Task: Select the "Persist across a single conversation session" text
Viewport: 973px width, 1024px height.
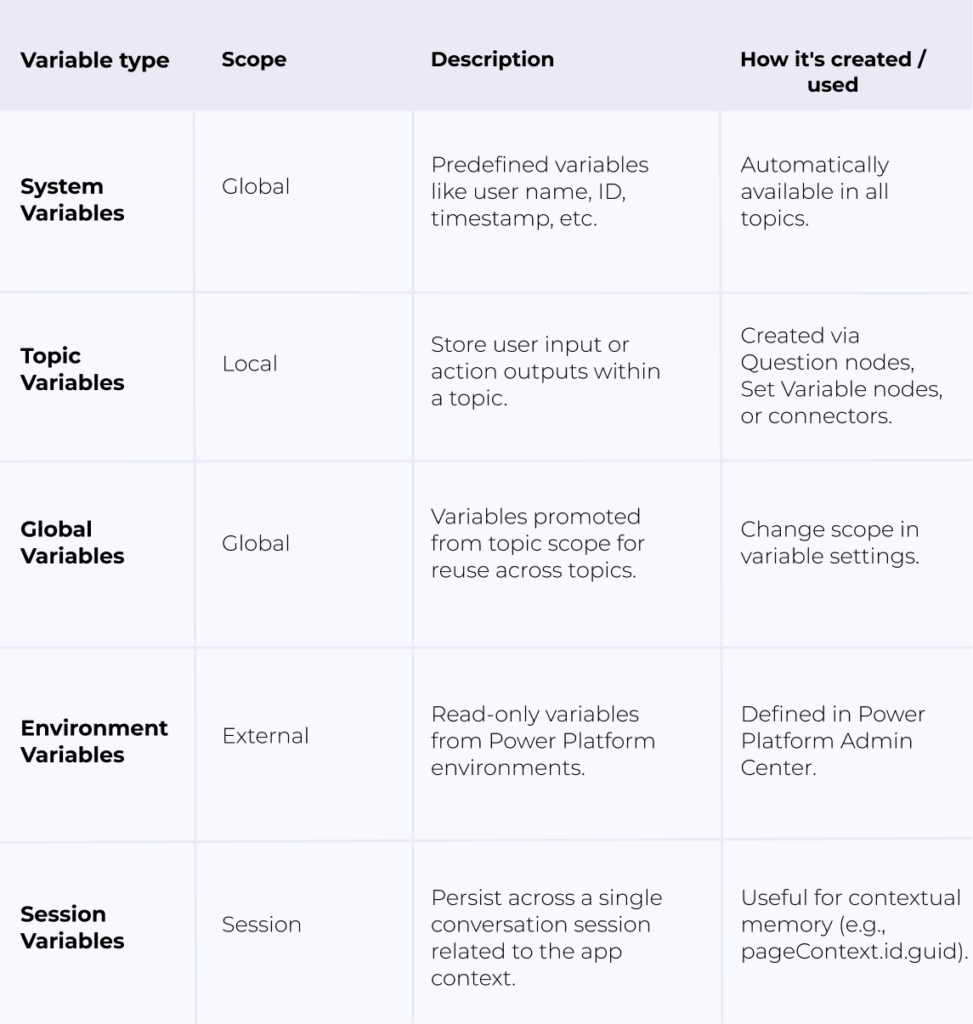Action: coord(546,938)
